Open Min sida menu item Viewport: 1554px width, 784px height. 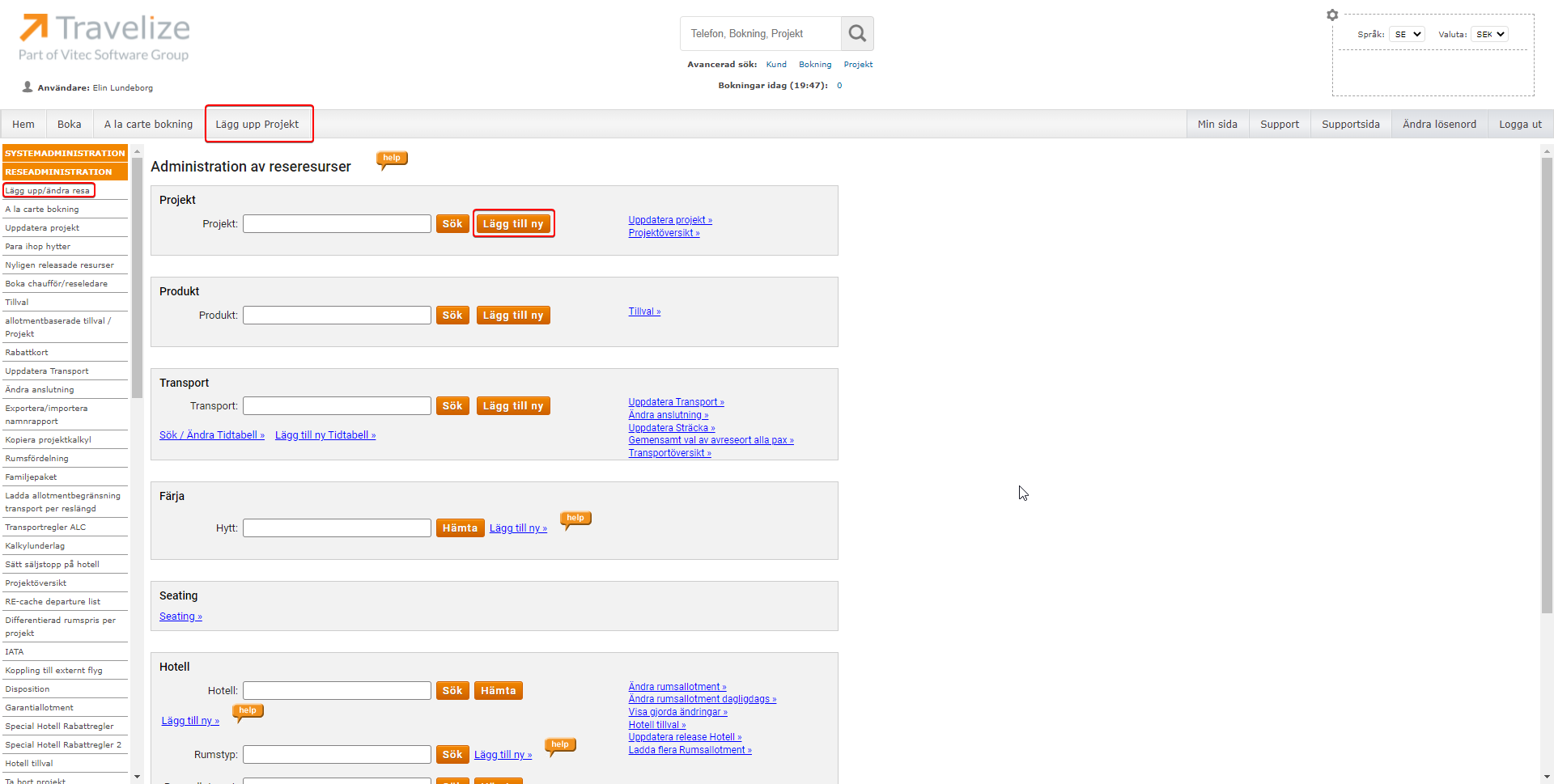1217,124
